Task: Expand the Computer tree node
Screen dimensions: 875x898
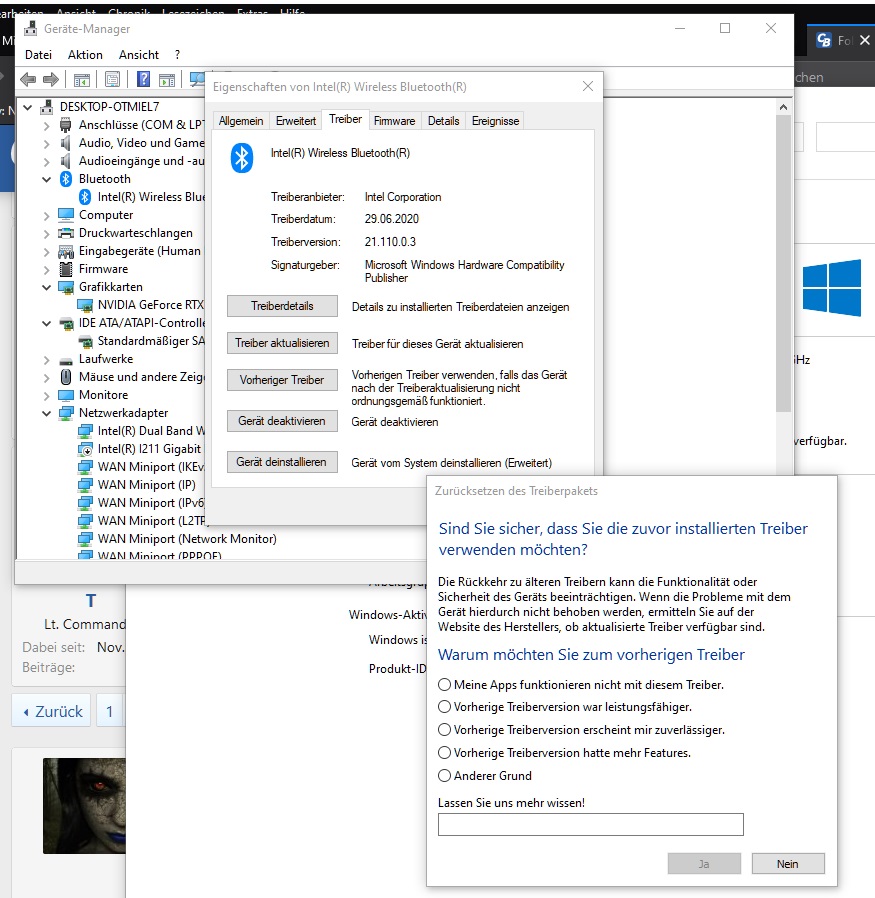Action: tap(46, 215)
